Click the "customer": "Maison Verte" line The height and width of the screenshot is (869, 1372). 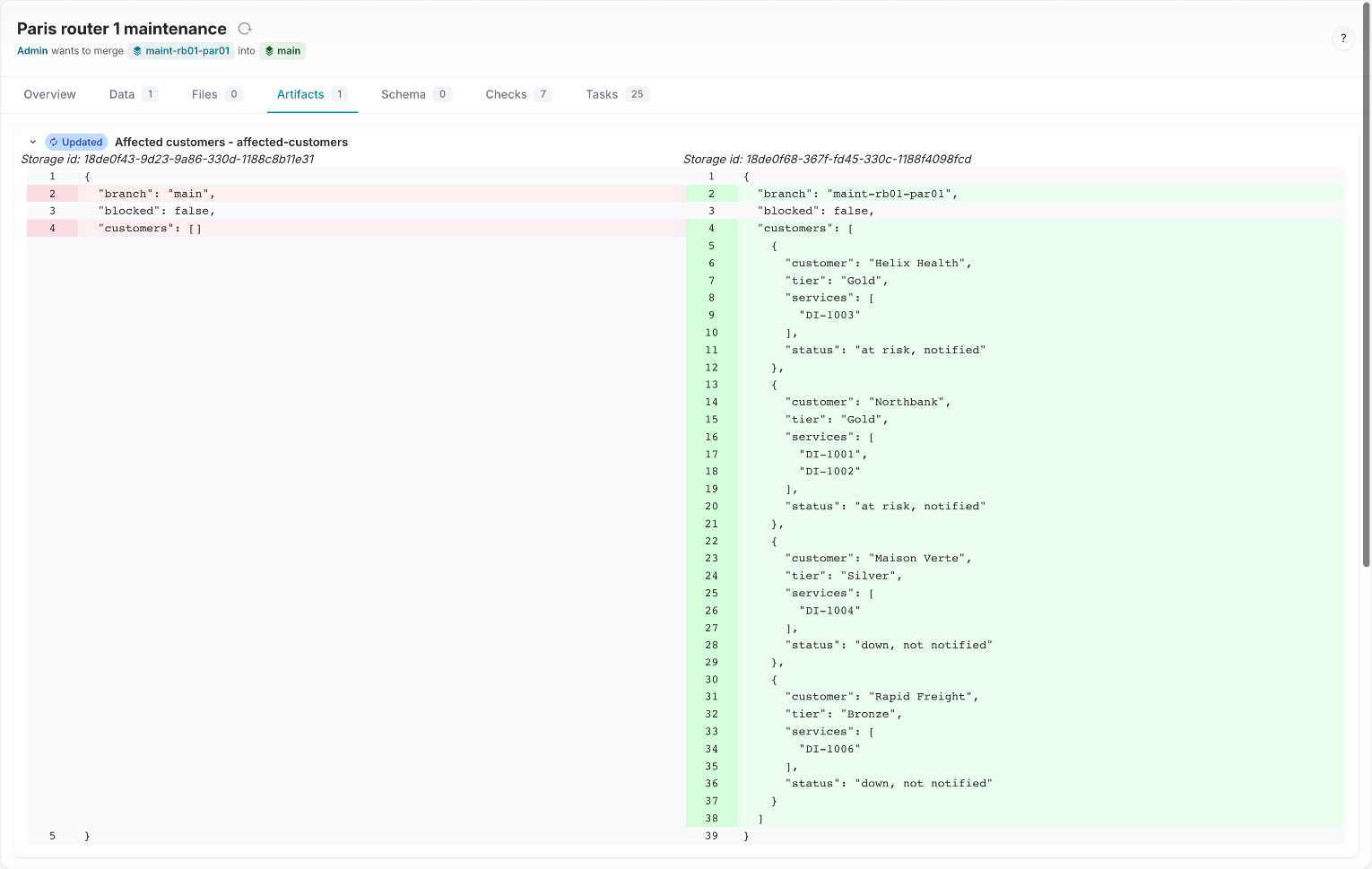pos(1015,559)
